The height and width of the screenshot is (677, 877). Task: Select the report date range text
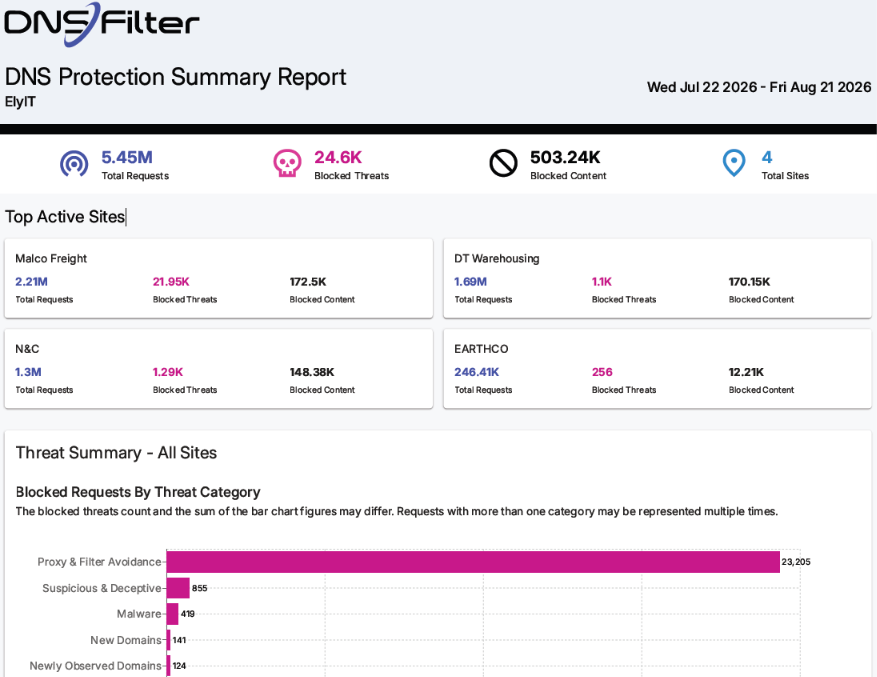tap(759, 87)
